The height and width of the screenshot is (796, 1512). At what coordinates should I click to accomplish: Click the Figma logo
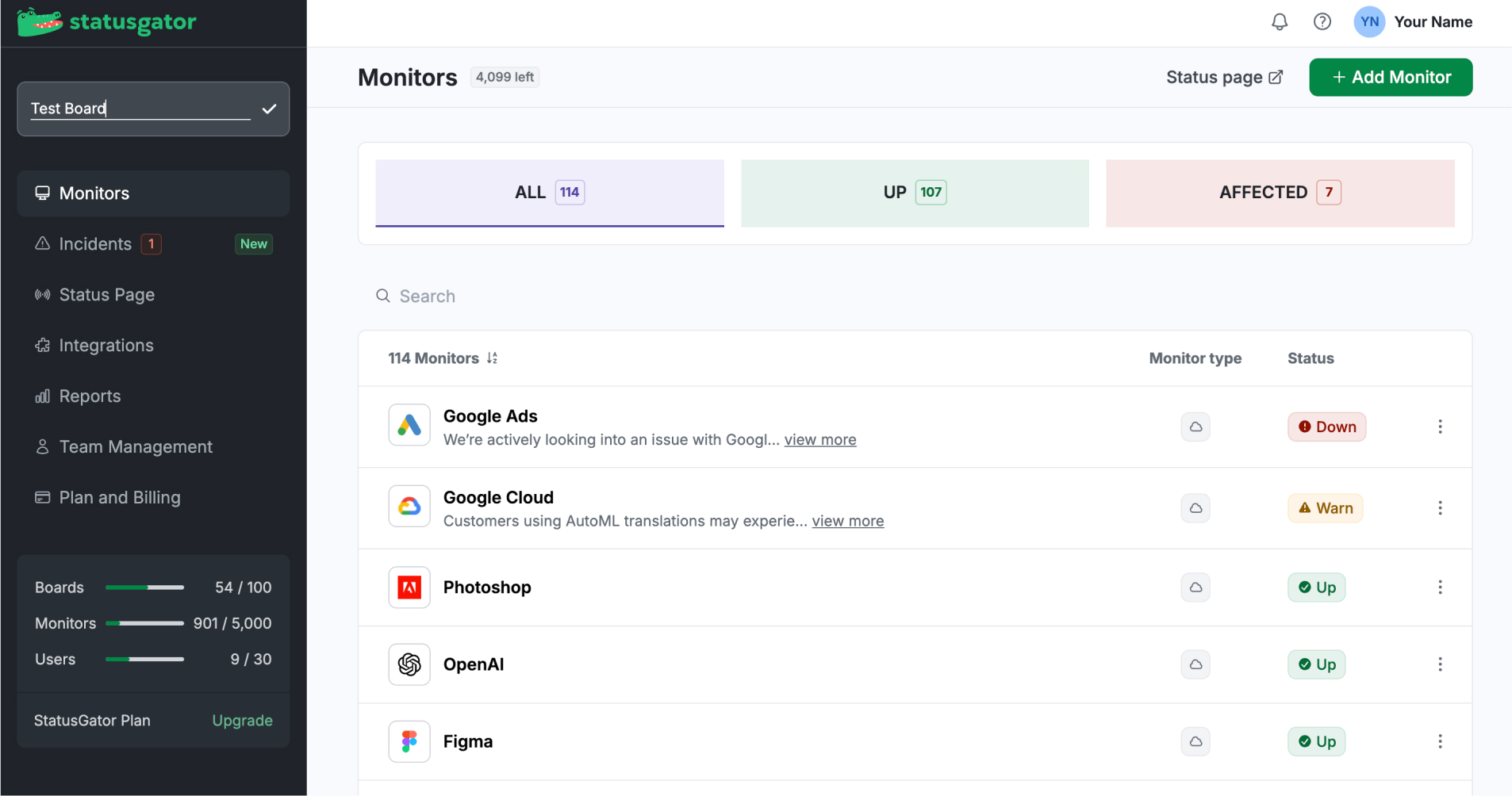[x=409, y=741]
